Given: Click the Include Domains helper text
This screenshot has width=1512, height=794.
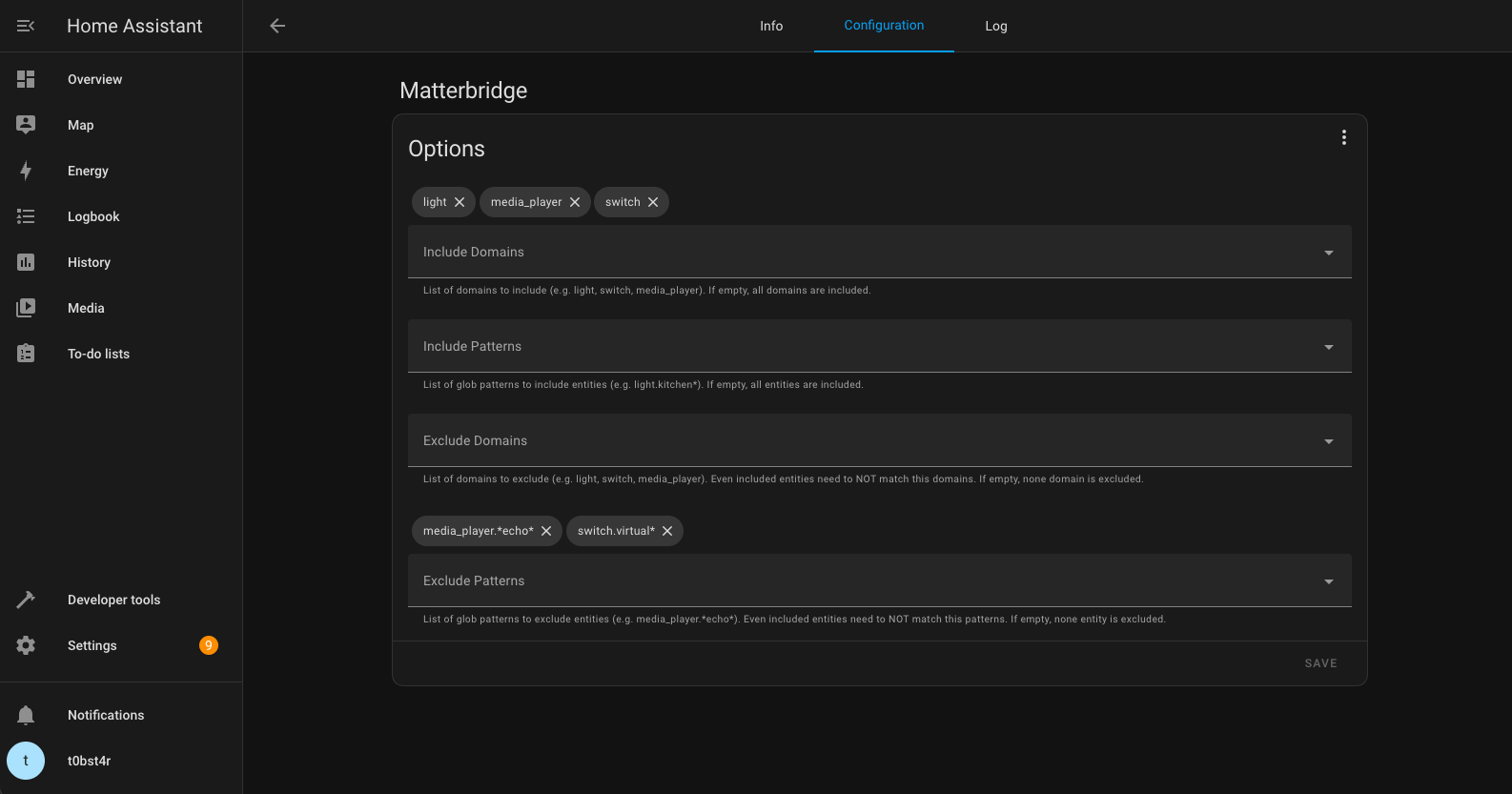Looking at the screenshot, I should click(x=646, y=290).
